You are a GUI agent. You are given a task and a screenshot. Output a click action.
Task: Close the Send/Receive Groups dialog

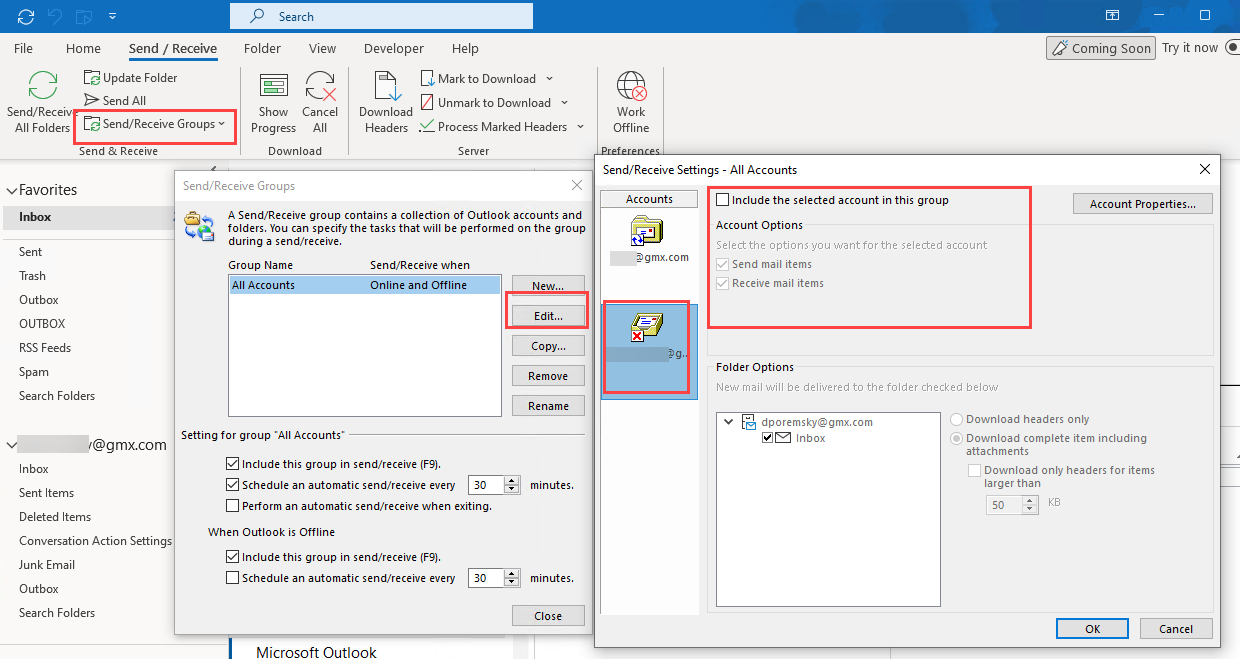click(x=548, y=616)
